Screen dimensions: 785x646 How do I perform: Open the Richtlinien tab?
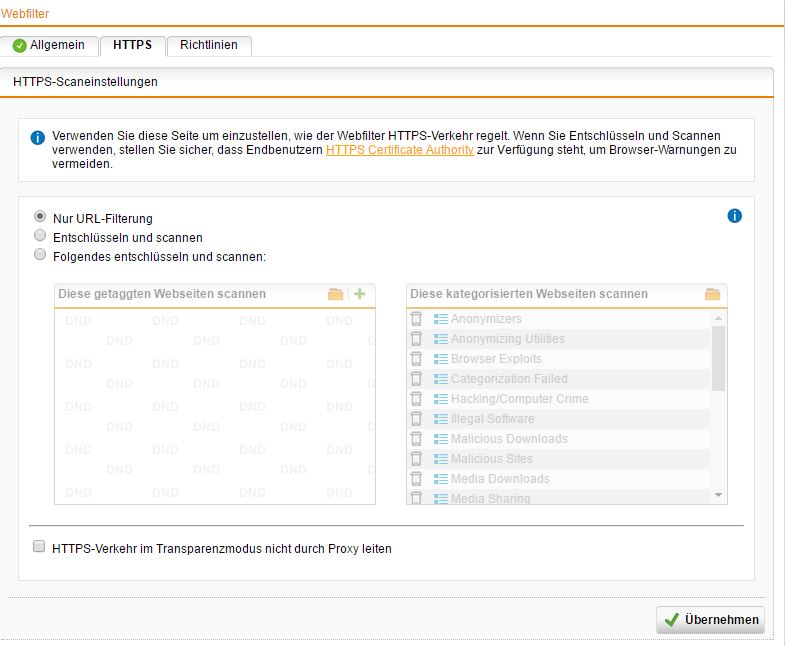pyautogui.click(x=209, y=45)
